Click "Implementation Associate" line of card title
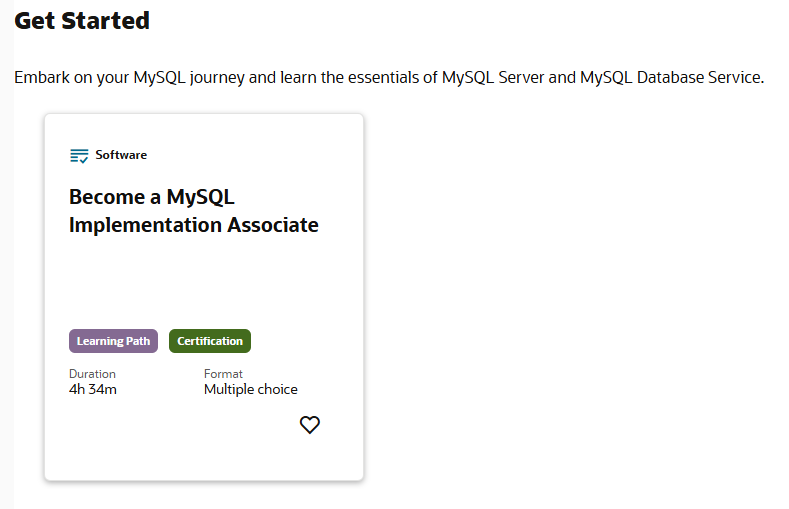The image size is (789, 509). click(193, 225)
